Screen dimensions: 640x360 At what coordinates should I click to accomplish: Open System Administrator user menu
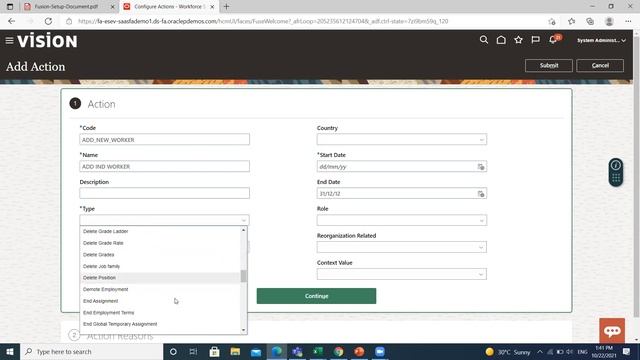click(601, 40)
